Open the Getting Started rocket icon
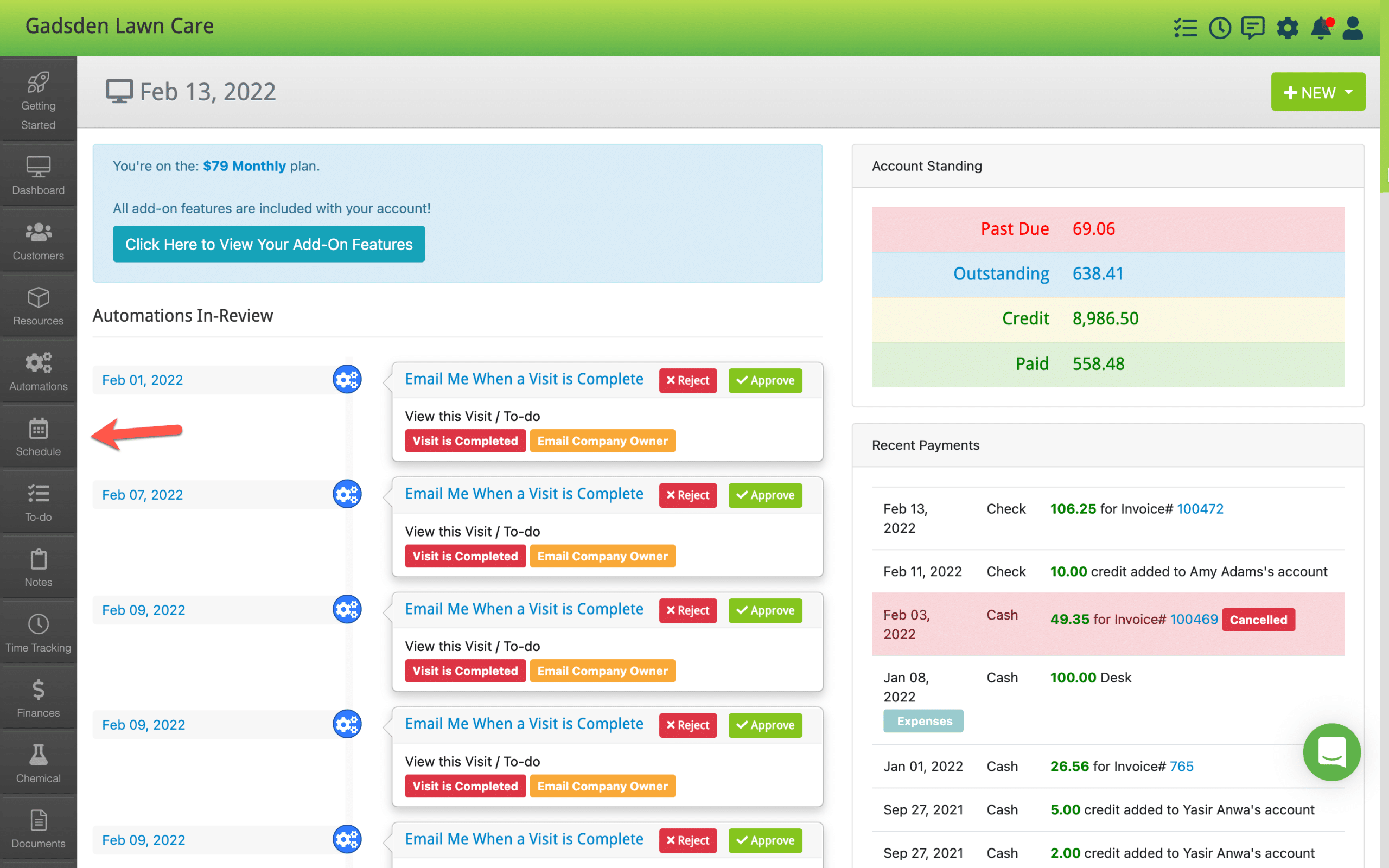The height and width of the screenshot is (868, 1389). (38, 82)
